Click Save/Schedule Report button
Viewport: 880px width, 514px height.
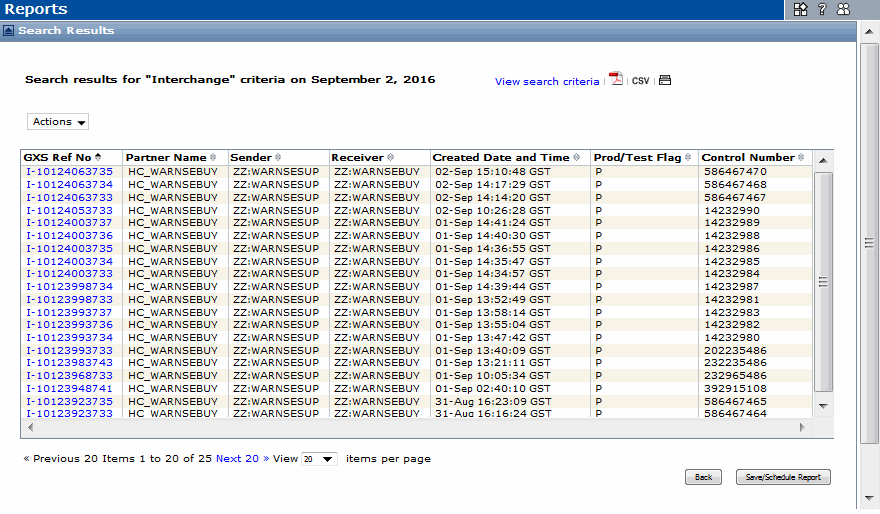tap(783, 477)
